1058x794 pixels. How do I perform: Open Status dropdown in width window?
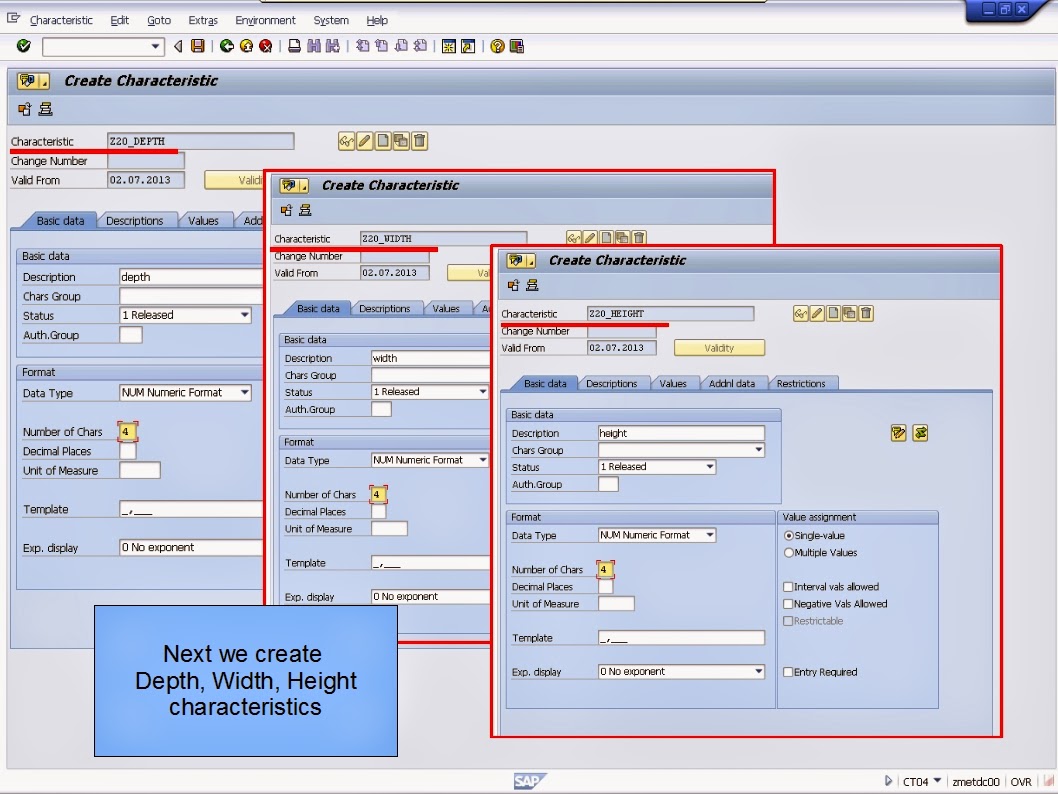coord(482,392)
